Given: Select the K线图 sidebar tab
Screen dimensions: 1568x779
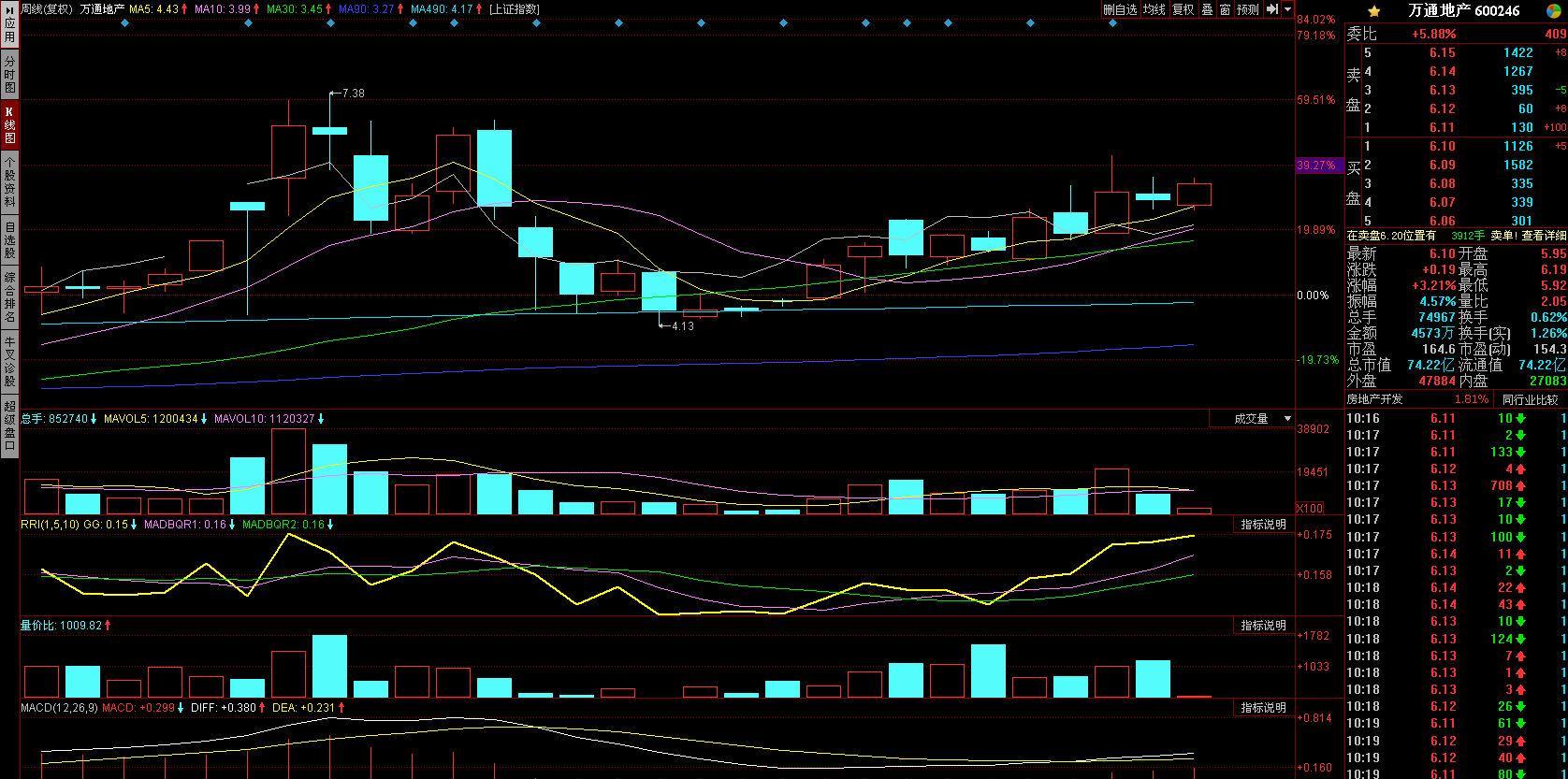Looking at the screenshot, I should (9, 125).
